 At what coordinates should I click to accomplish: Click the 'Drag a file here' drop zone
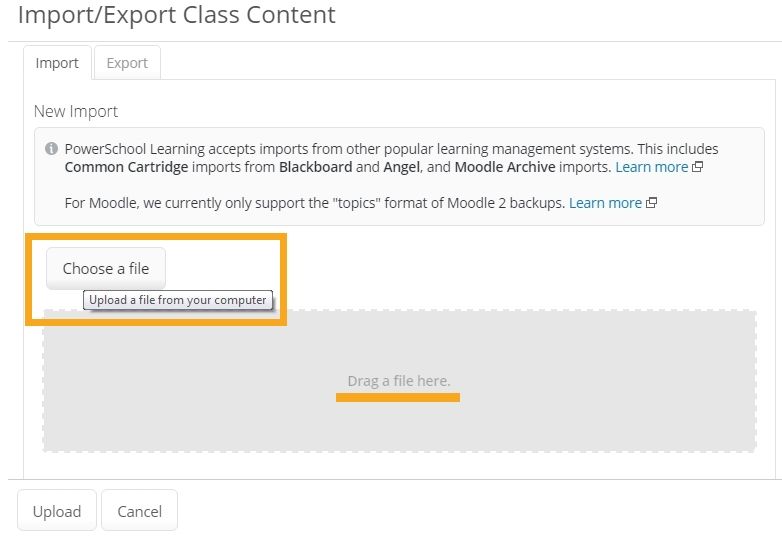[x=399, y=381]
